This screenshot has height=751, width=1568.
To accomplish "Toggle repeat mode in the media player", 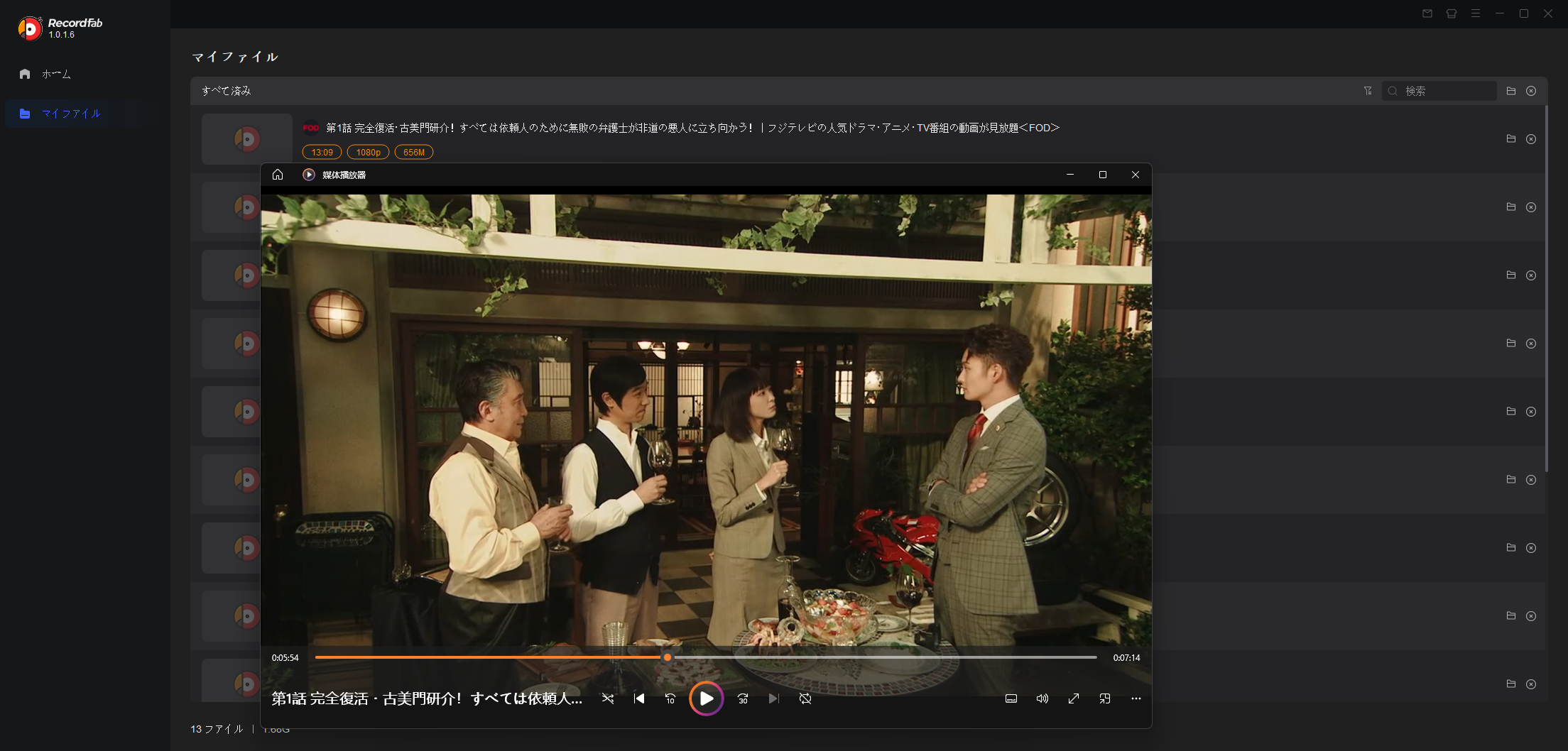I will [x=805, y=698].
